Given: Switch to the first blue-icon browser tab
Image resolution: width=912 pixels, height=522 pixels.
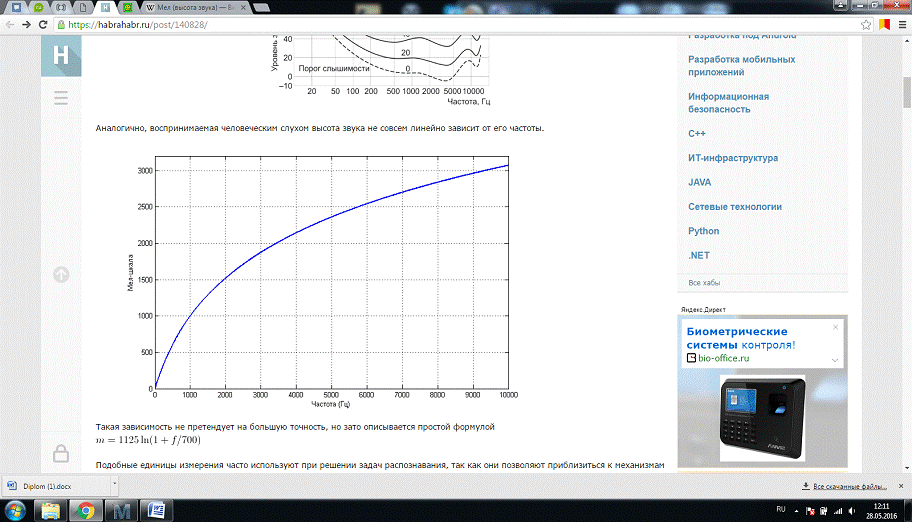Looking at the screenshot, I should 17,8.
